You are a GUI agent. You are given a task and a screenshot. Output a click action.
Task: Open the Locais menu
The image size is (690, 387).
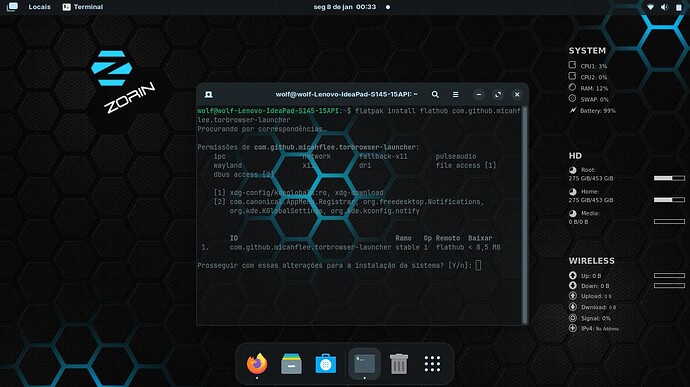click(x=39, y=7)
